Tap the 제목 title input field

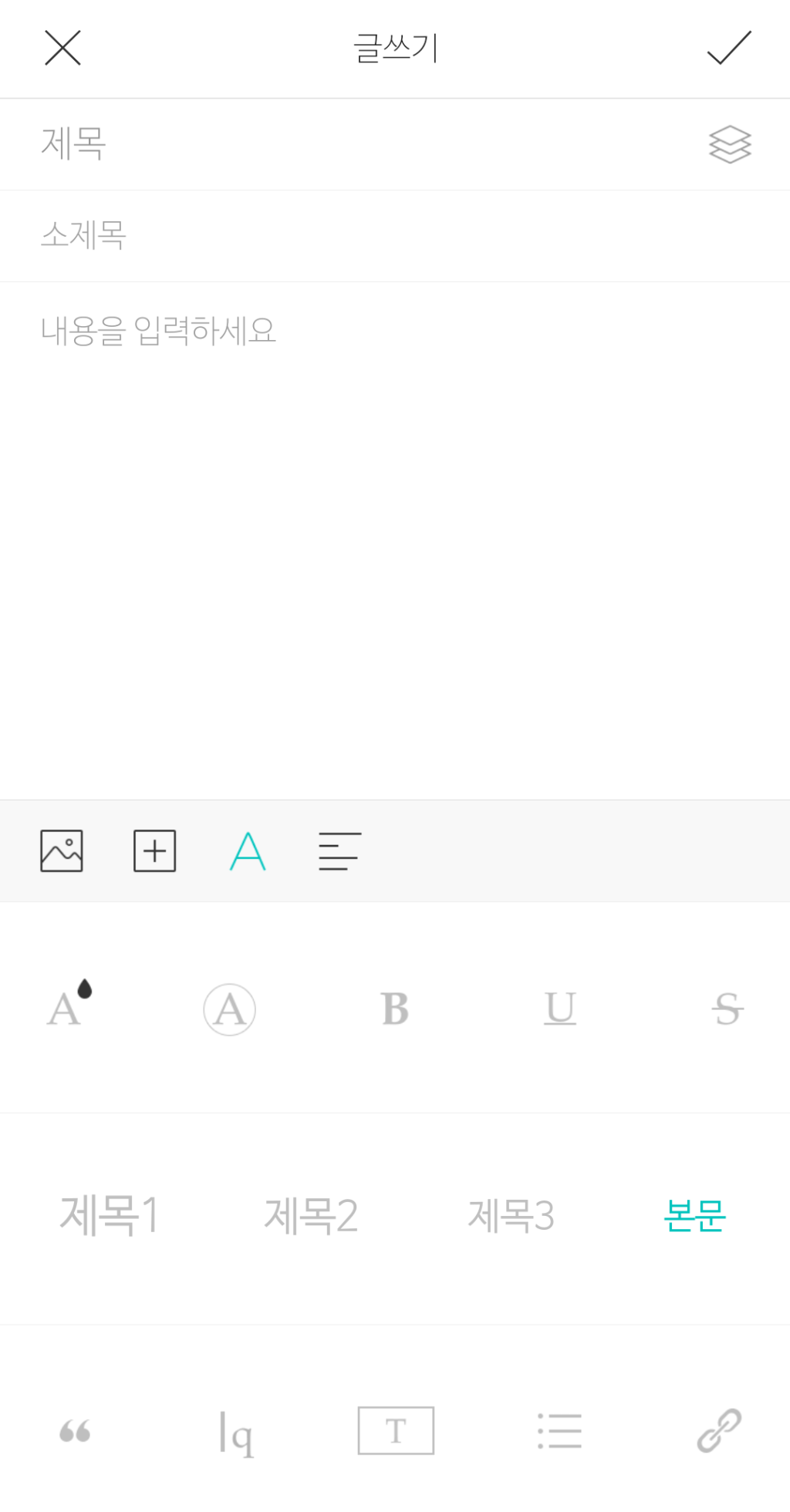(x=395, y=144)
